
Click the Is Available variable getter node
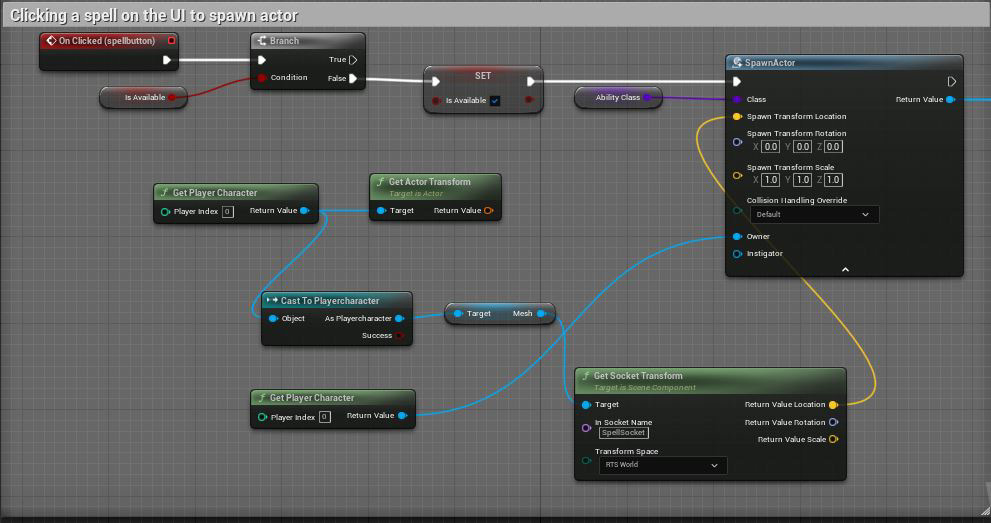(x=143, y=97)
